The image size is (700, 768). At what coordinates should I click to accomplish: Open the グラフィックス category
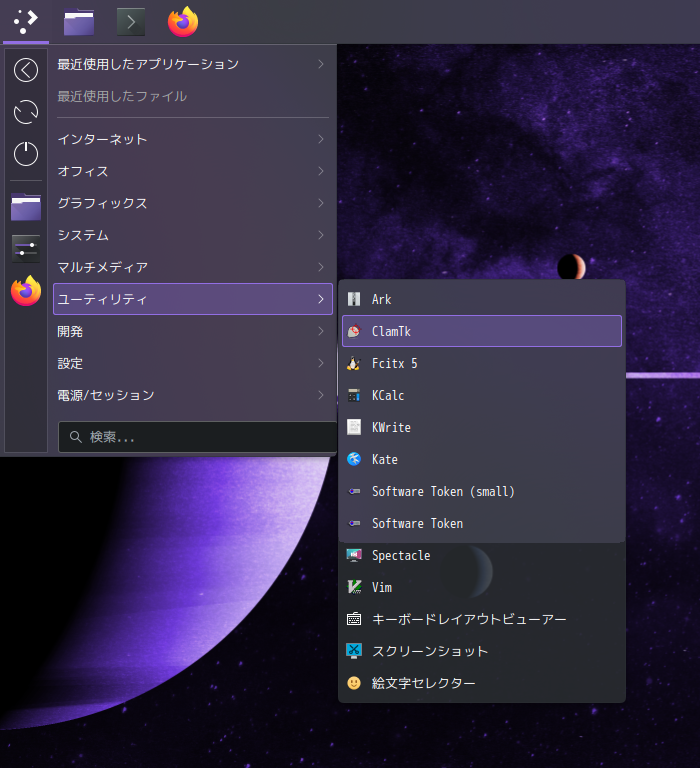point(193,203)
